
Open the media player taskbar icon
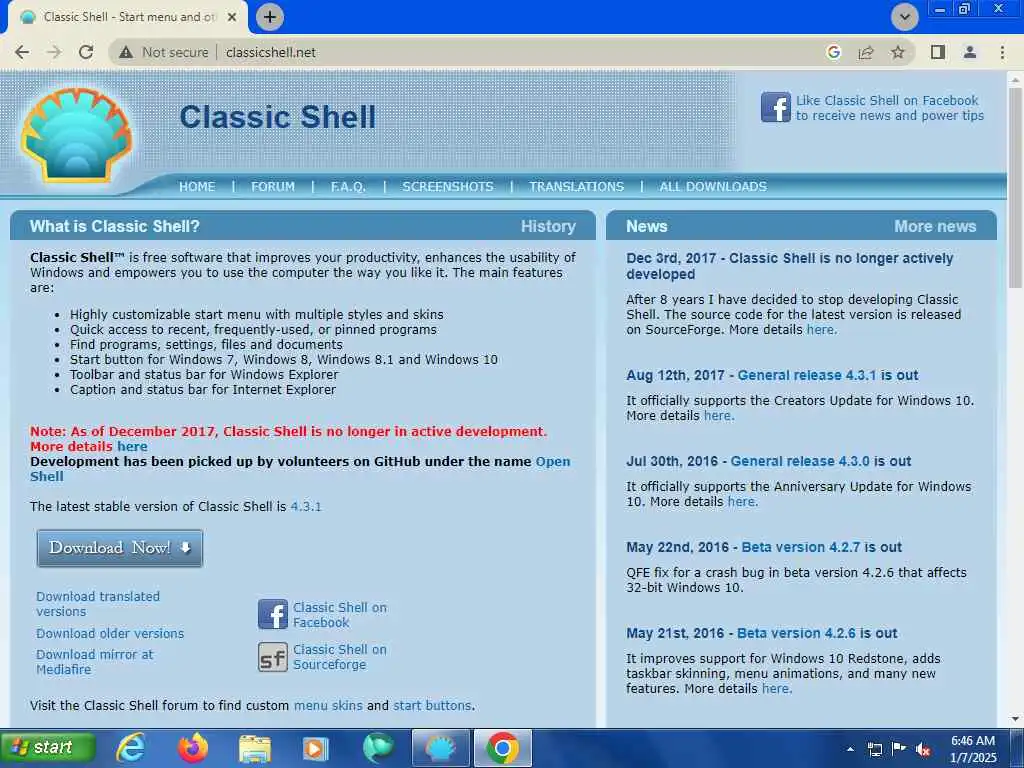pyautogui.click(x=315, y=748)
